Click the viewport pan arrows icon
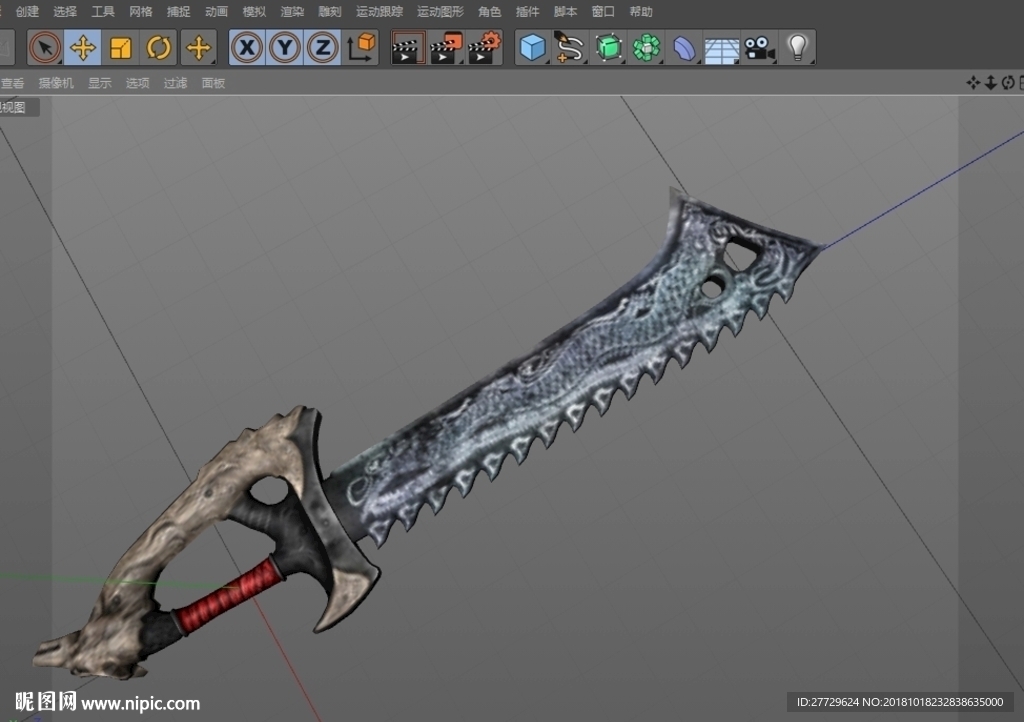 973,82
